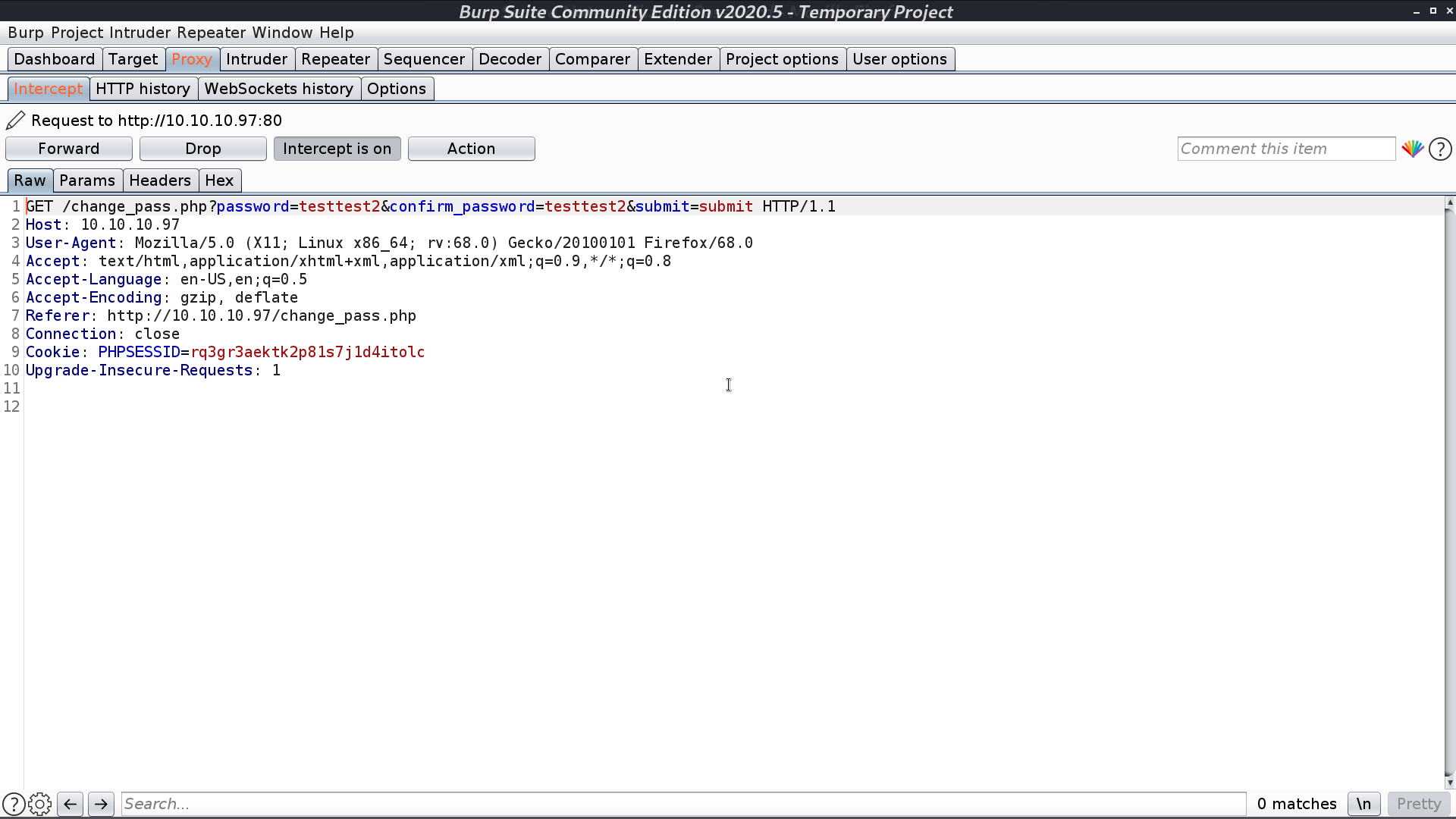Open the Proxy Options sub-tab
Viewport: 1456px width, 819px height.
click(x=397, y=89)
